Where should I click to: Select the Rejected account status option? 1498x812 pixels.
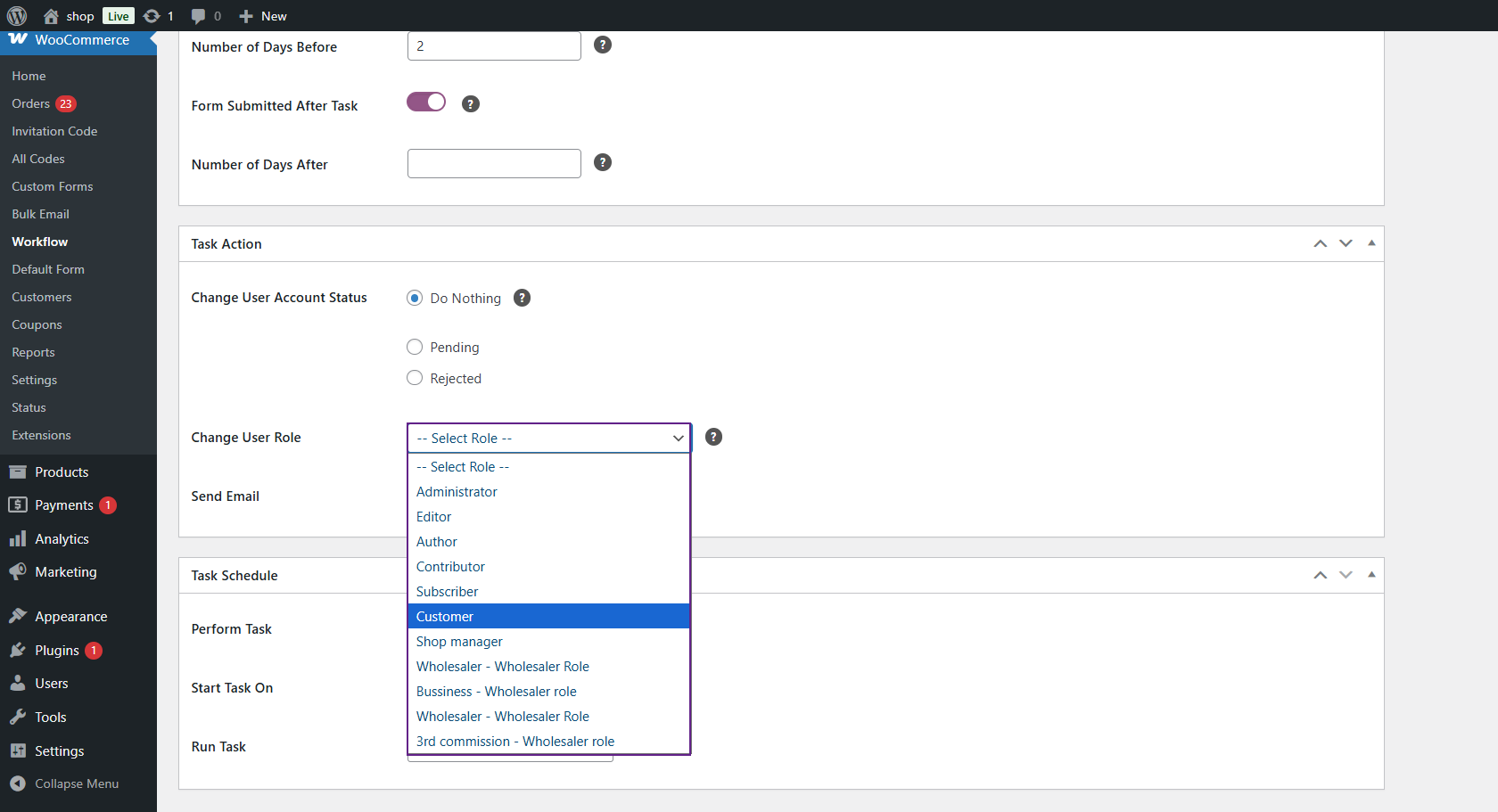click(x=415, y=378)
